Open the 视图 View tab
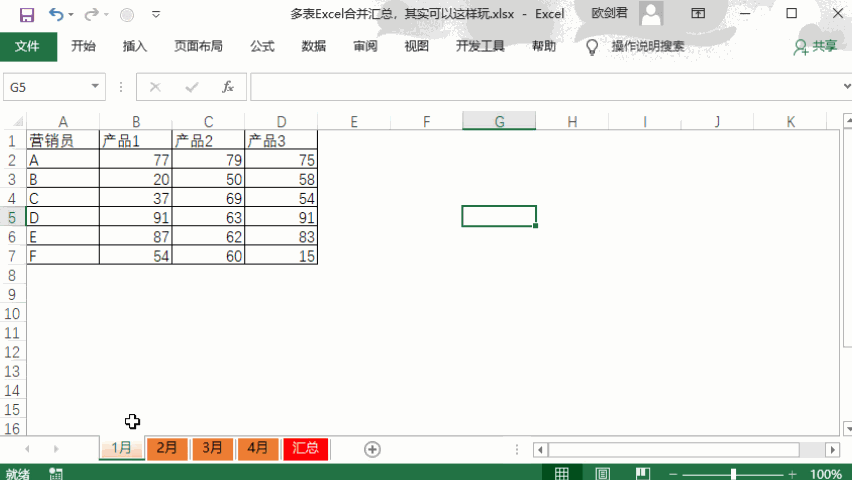Screen dimensions: 852x480 point(417,46)
